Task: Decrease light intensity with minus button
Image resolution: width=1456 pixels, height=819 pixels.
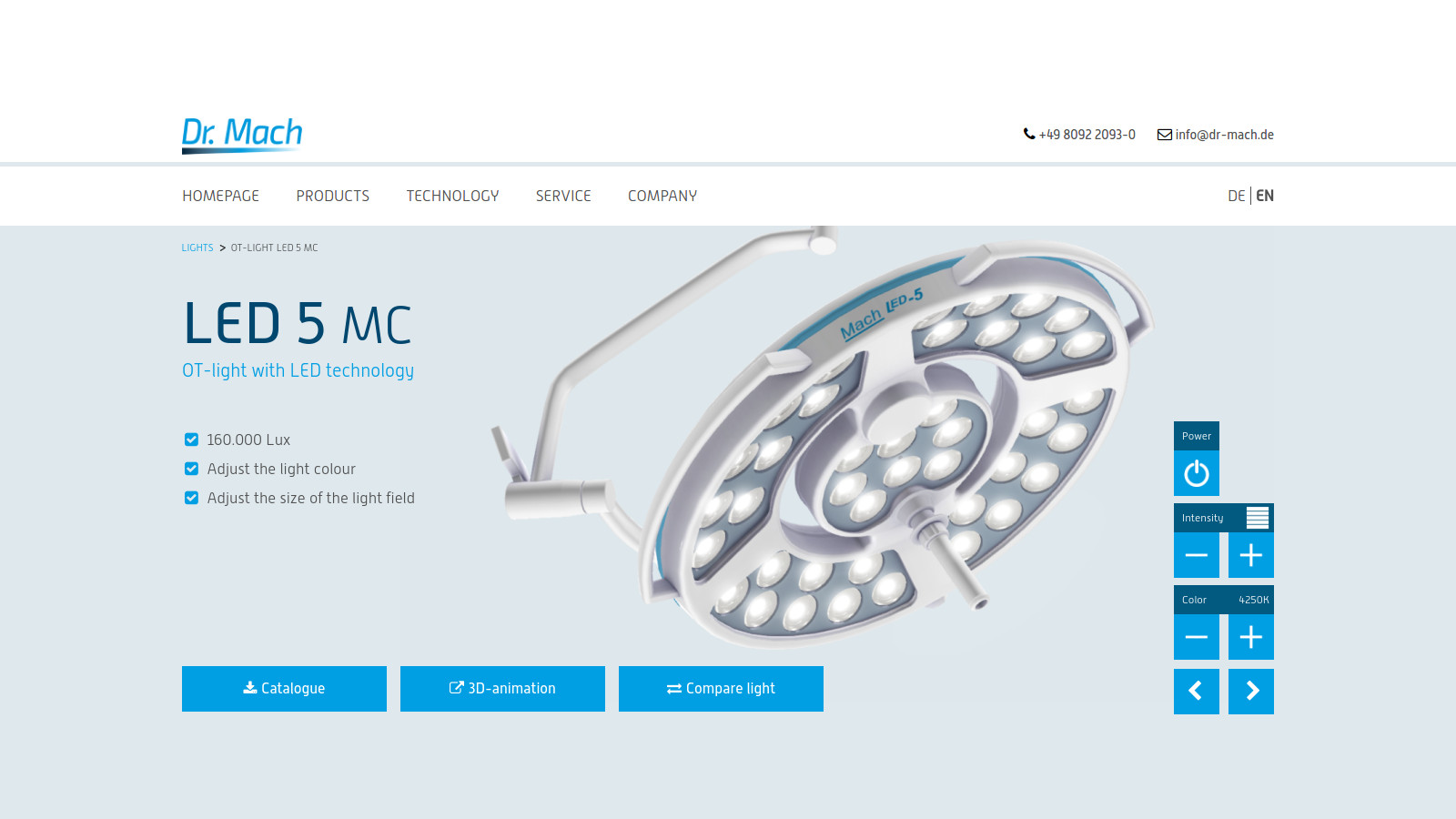Action: 1197,555
